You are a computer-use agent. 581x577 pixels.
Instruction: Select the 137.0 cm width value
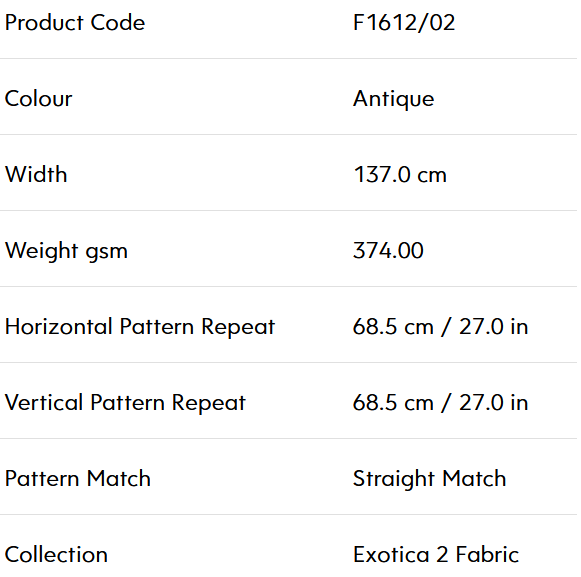click(400, 175)
